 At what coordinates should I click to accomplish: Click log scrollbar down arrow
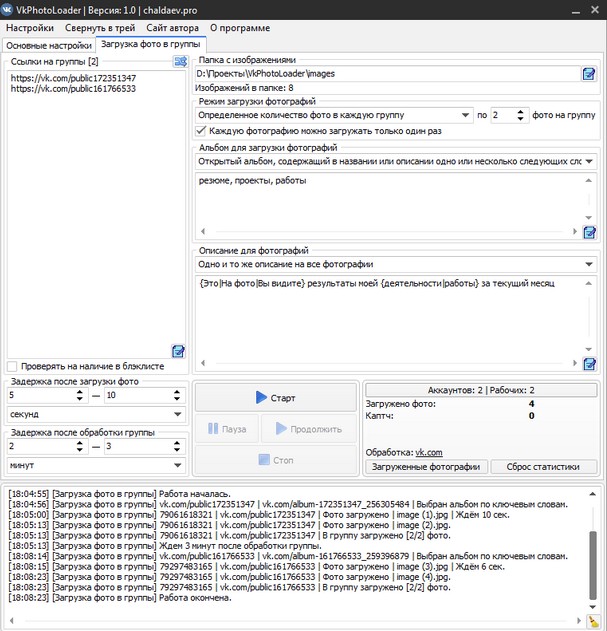pos(593,607)
